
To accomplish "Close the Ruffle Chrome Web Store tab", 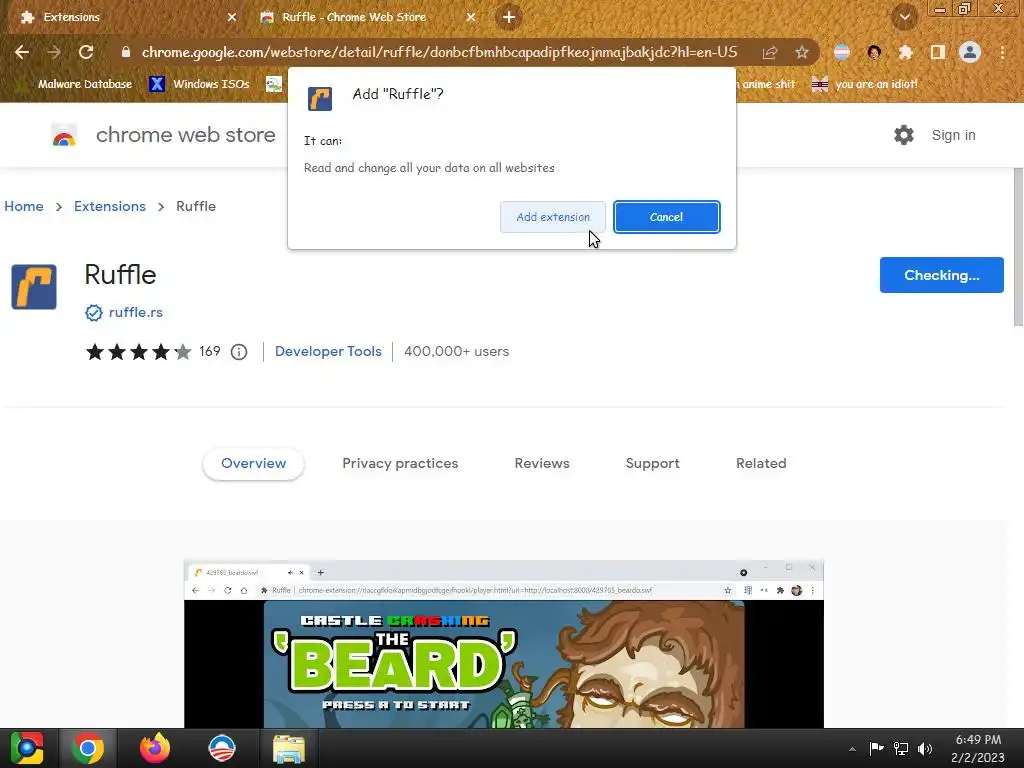I will [x=471, y=17].
